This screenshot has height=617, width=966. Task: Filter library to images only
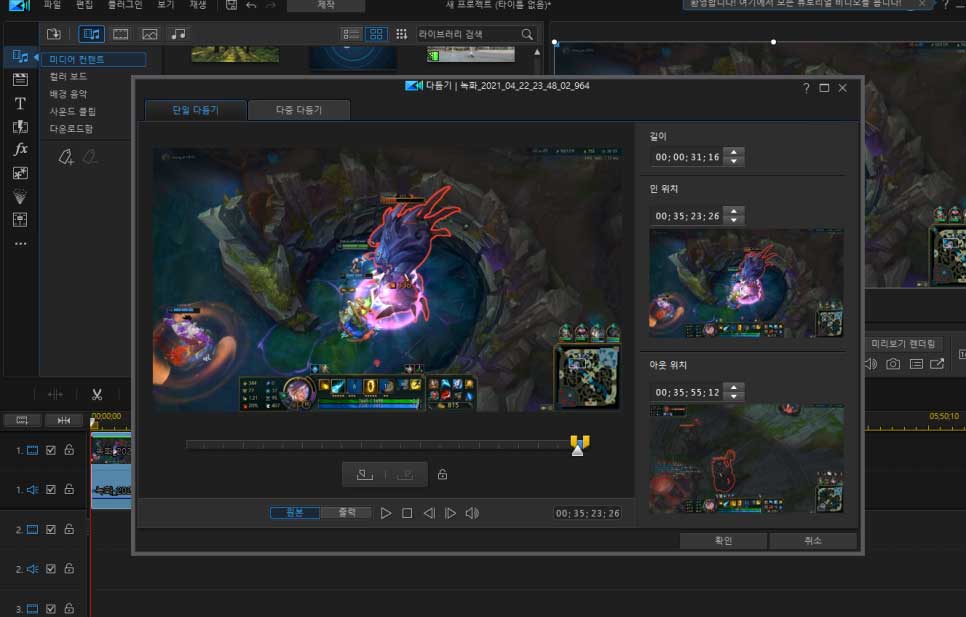click(x=150, y=34)
